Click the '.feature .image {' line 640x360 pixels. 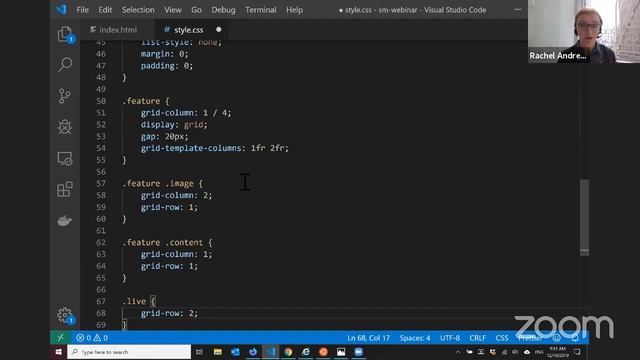pos(162,184)
